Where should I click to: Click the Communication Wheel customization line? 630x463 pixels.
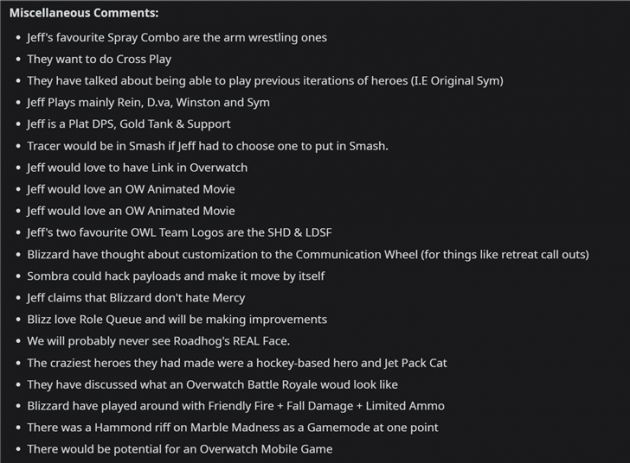pos(308,254)
